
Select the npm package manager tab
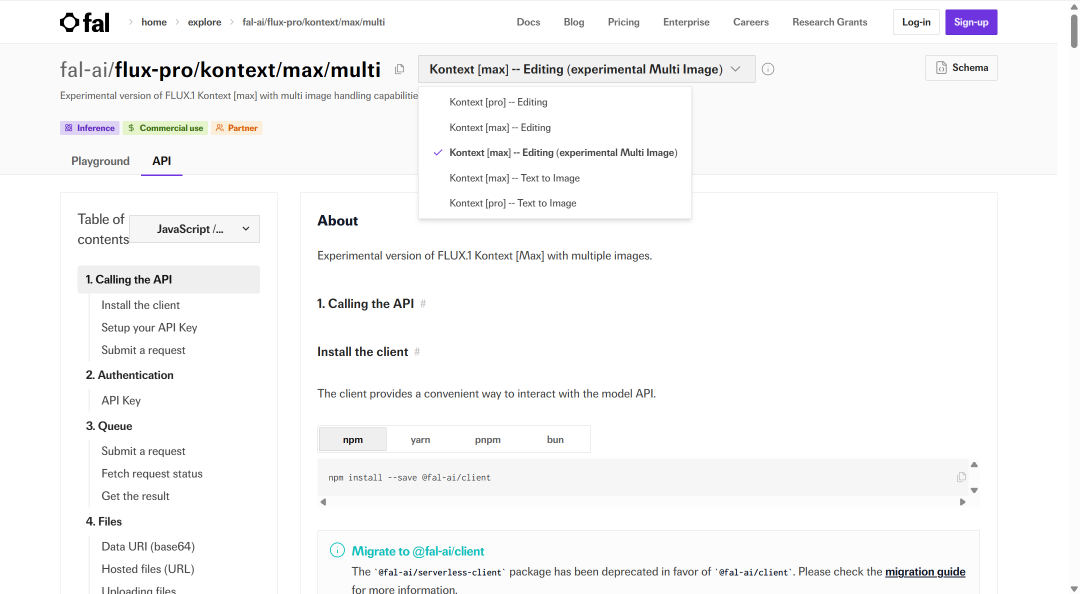(353, 439)
